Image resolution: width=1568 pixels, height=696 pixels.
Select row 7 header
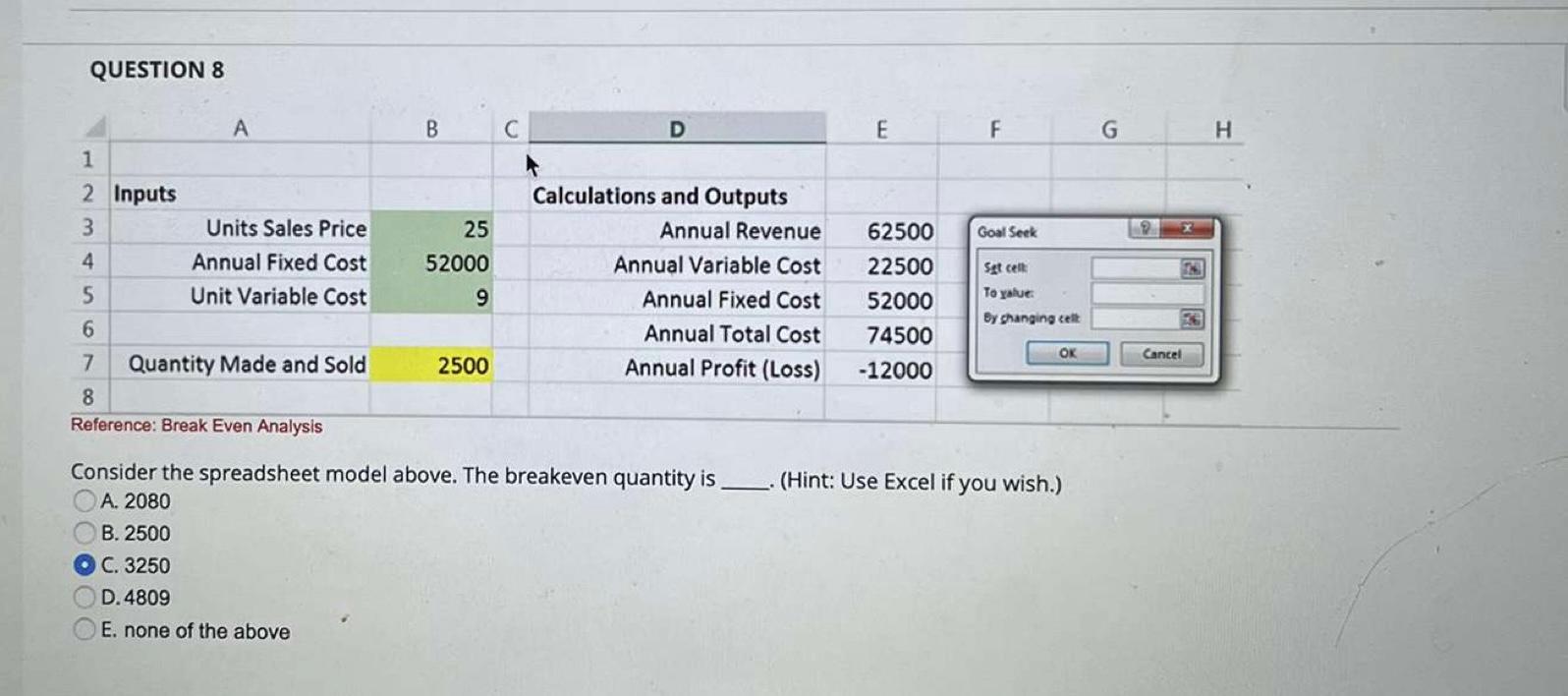tap(87, 364)
